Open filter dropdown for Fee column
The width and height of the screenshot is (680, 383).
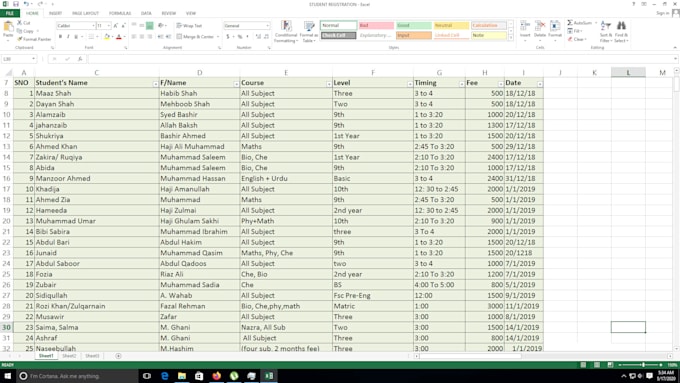click(500, 84)
